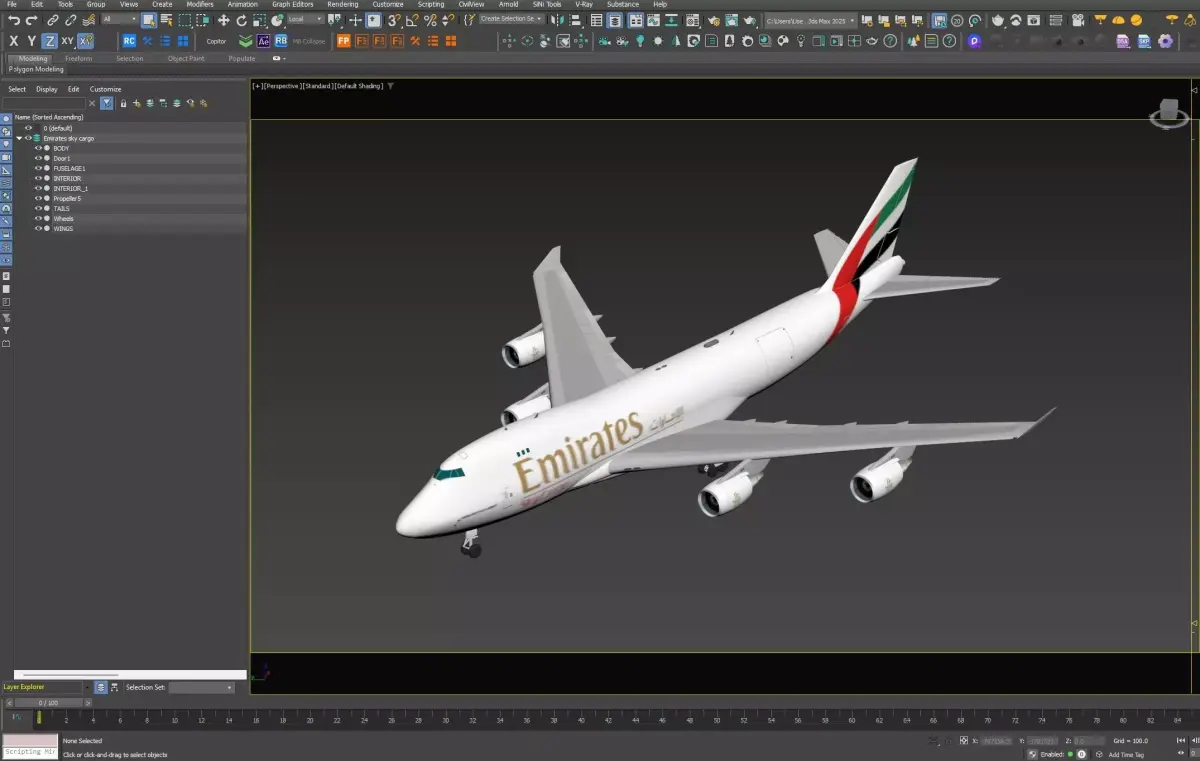Choose the Select and Move tool
The image size is (1200, 761).
coord(223,20)
